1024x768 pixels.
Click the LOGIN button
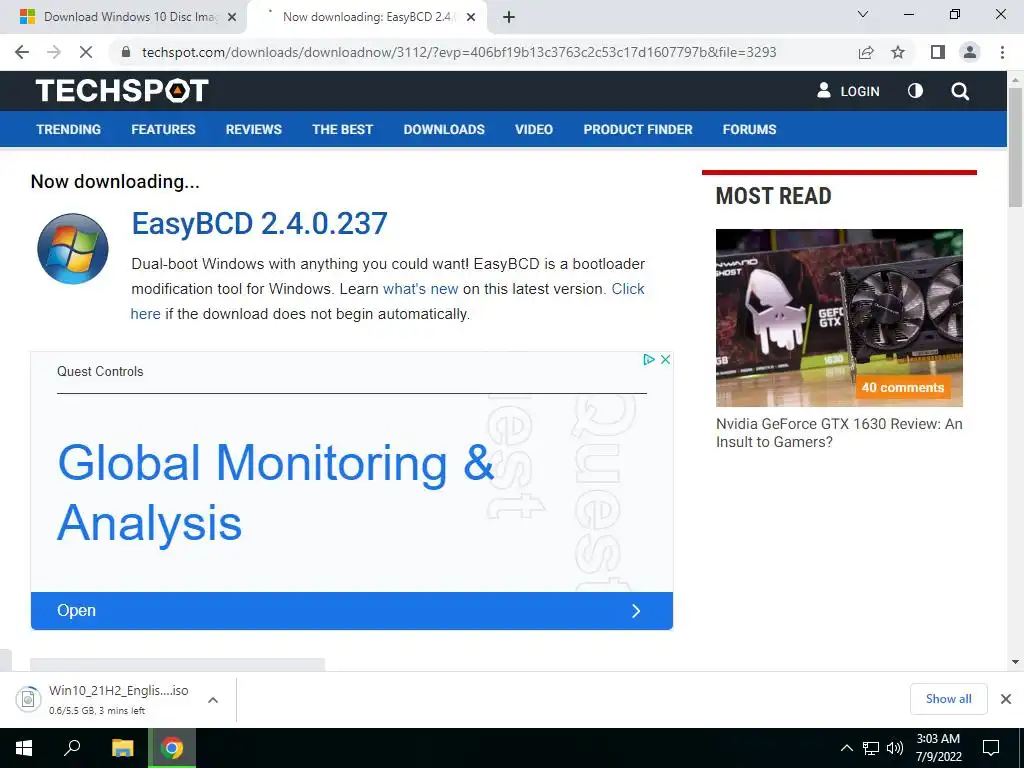(x=848, y=91)
